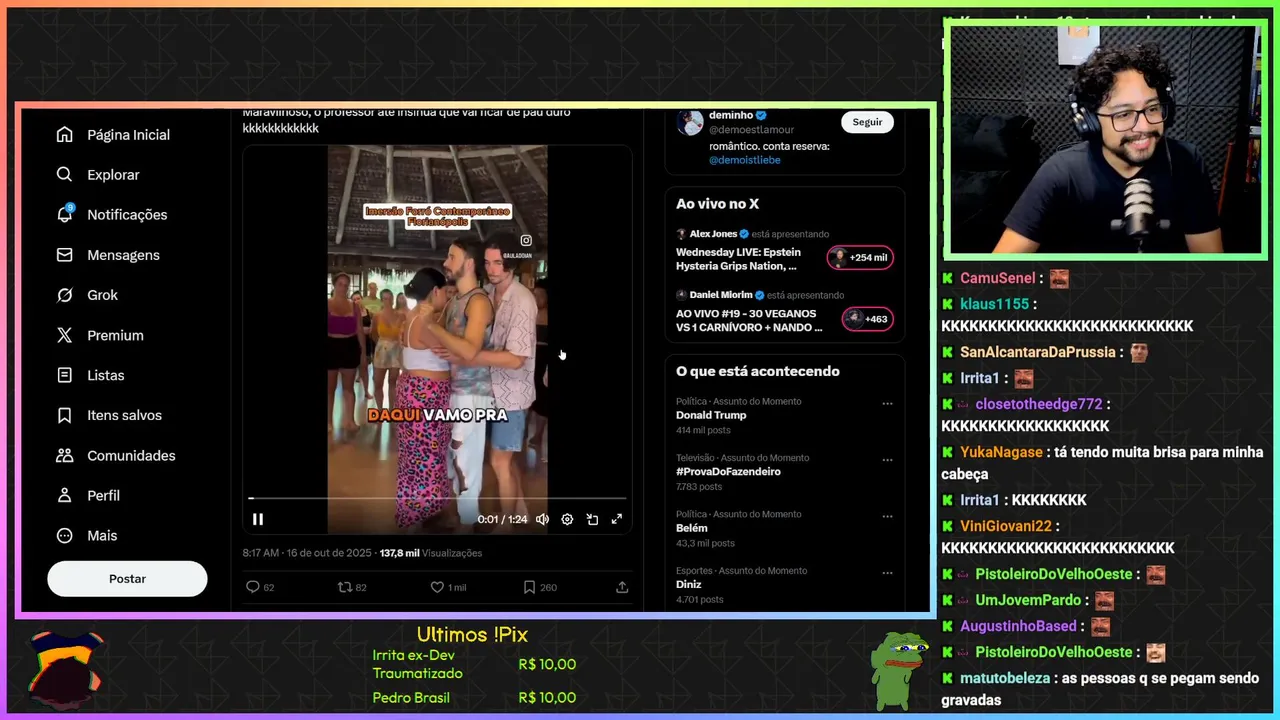Click the webcam feed panel
Viewport: 1280px width, 720px height.
point(1104,140)
